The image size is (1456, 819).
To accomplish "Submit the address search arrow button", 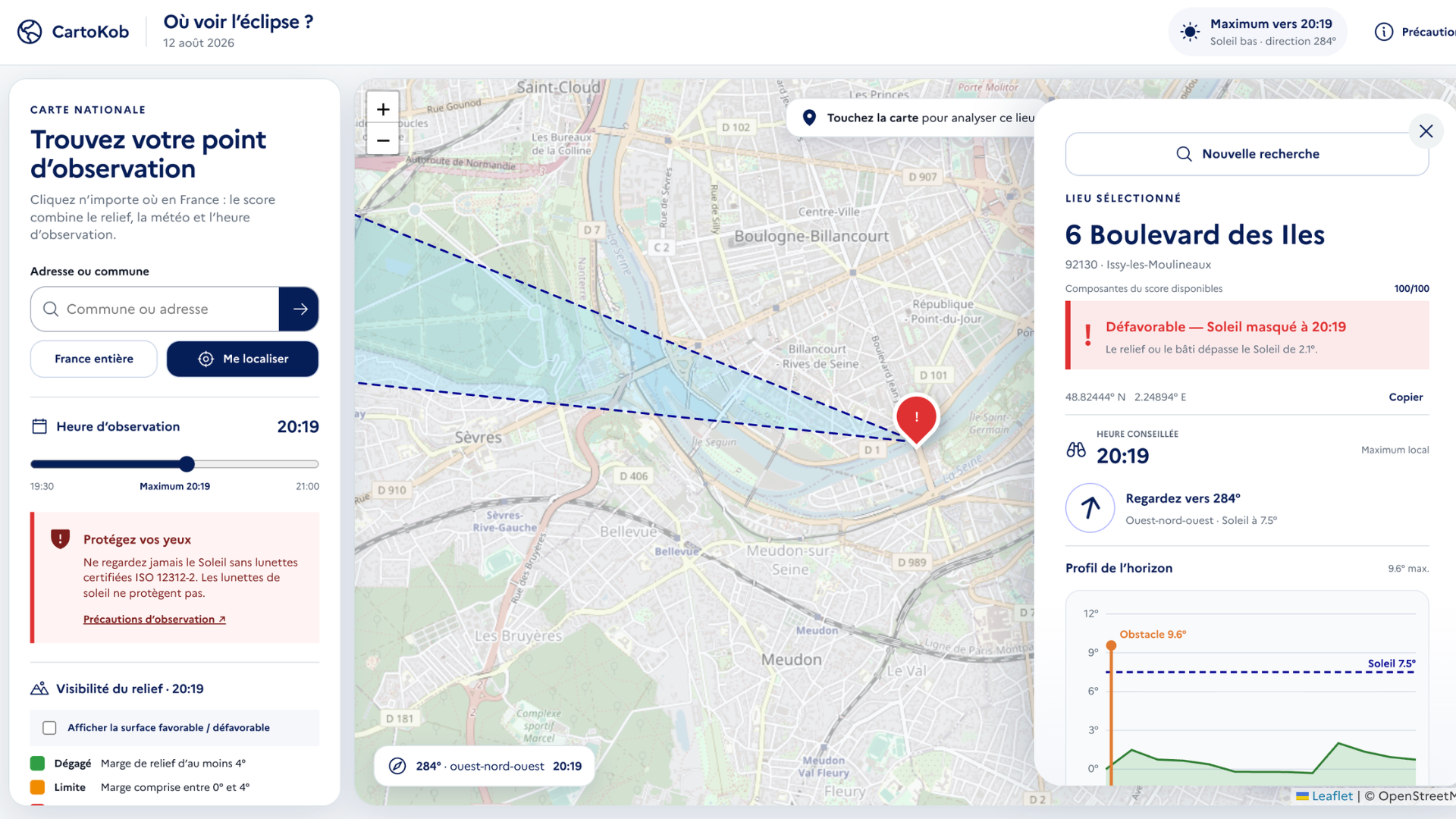I will point(300,309).
